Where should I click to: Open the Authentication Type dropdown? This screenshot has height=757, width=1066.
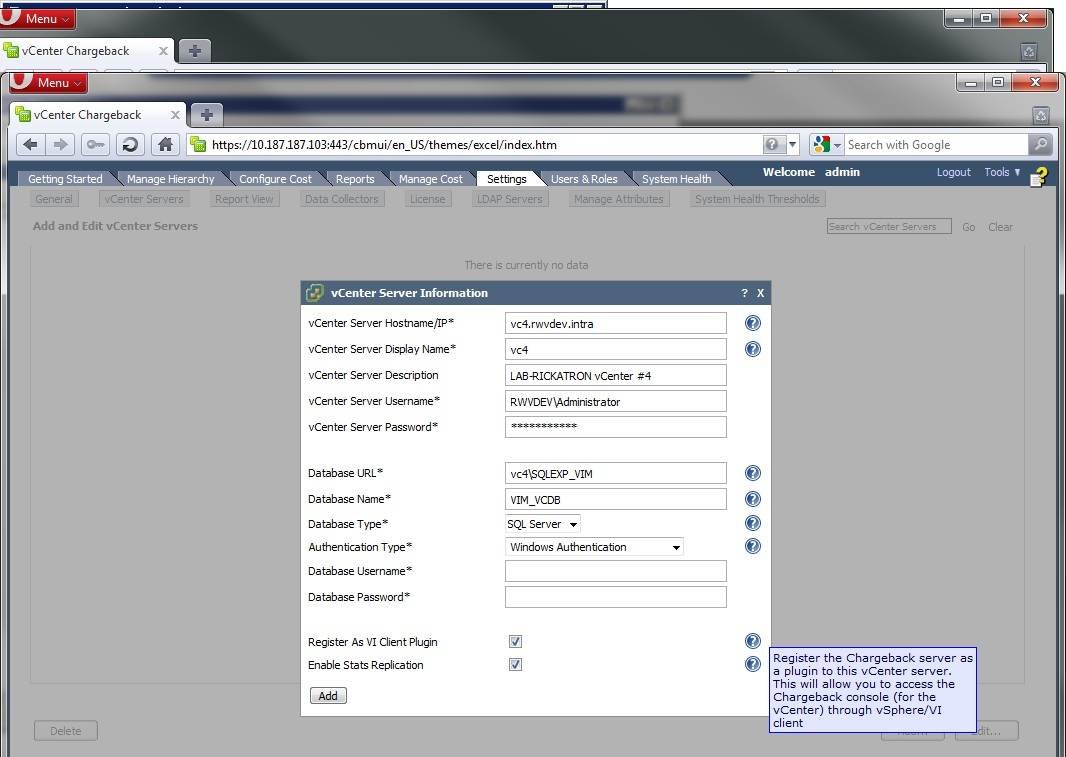click(594, 547)
